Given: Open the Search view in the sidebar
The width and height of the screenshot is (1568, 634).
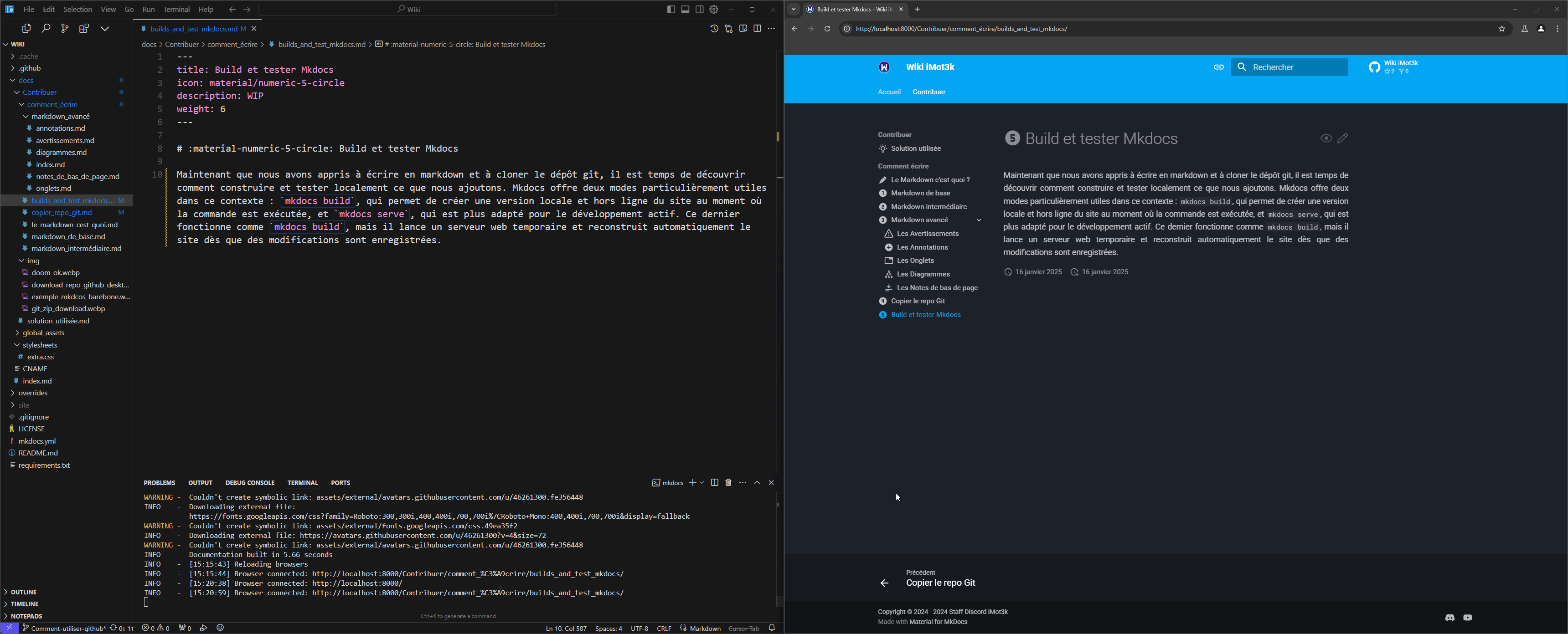Looking at the screenshot, I should click(46, 28).
